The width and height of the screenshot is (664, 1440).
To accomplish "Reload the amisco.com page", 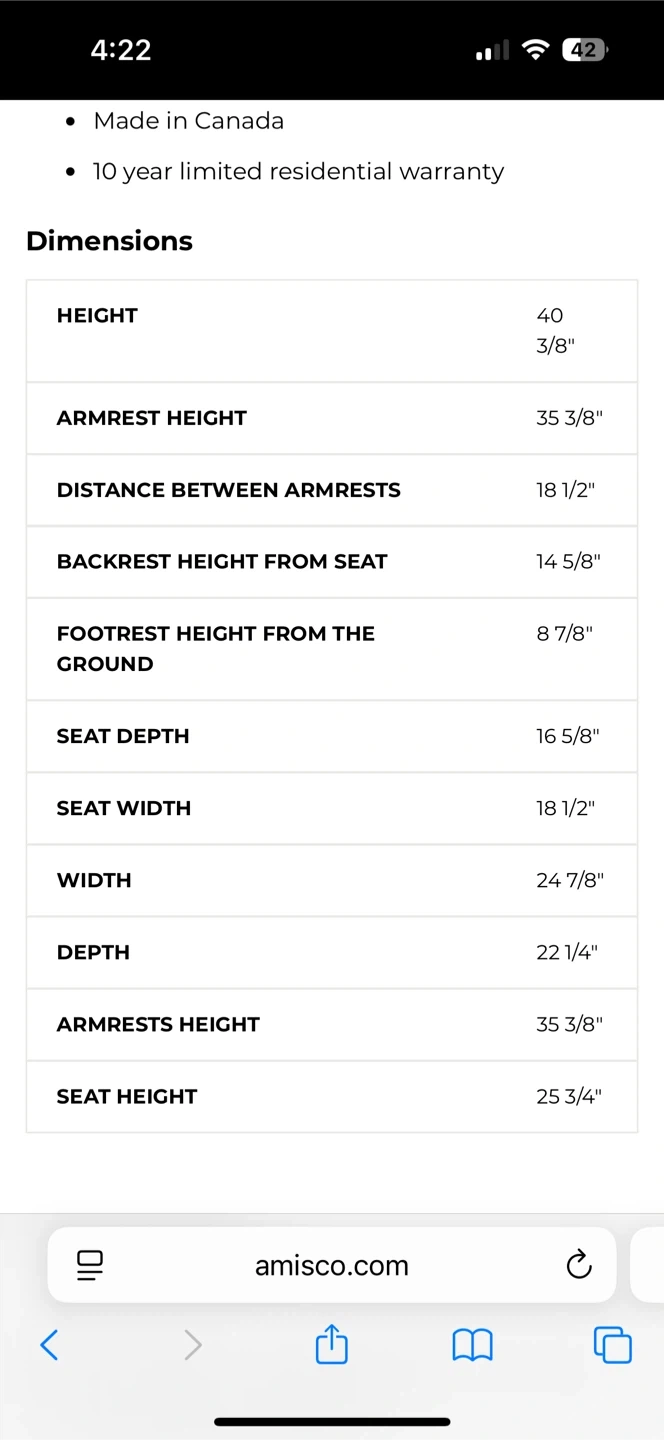I will point(579,1265).
